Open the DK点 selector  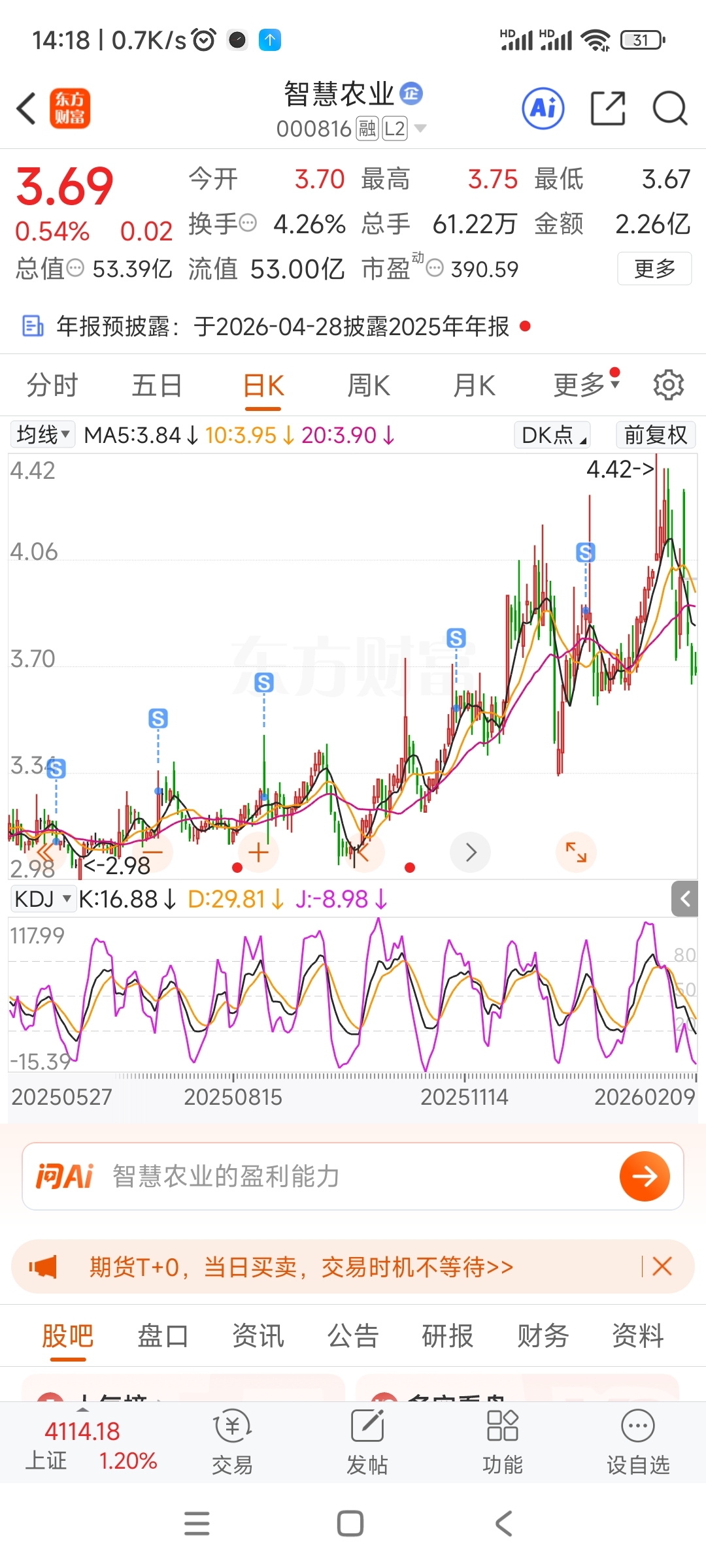[553, 435]
